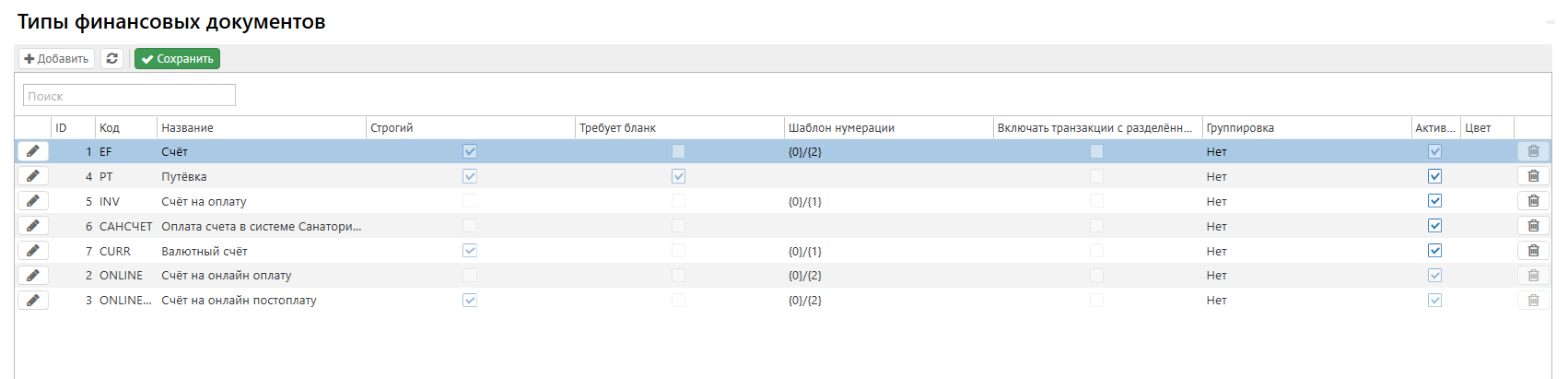
Task: Edit the Счёт на онлайн оплату row
Action: point(33,275)
